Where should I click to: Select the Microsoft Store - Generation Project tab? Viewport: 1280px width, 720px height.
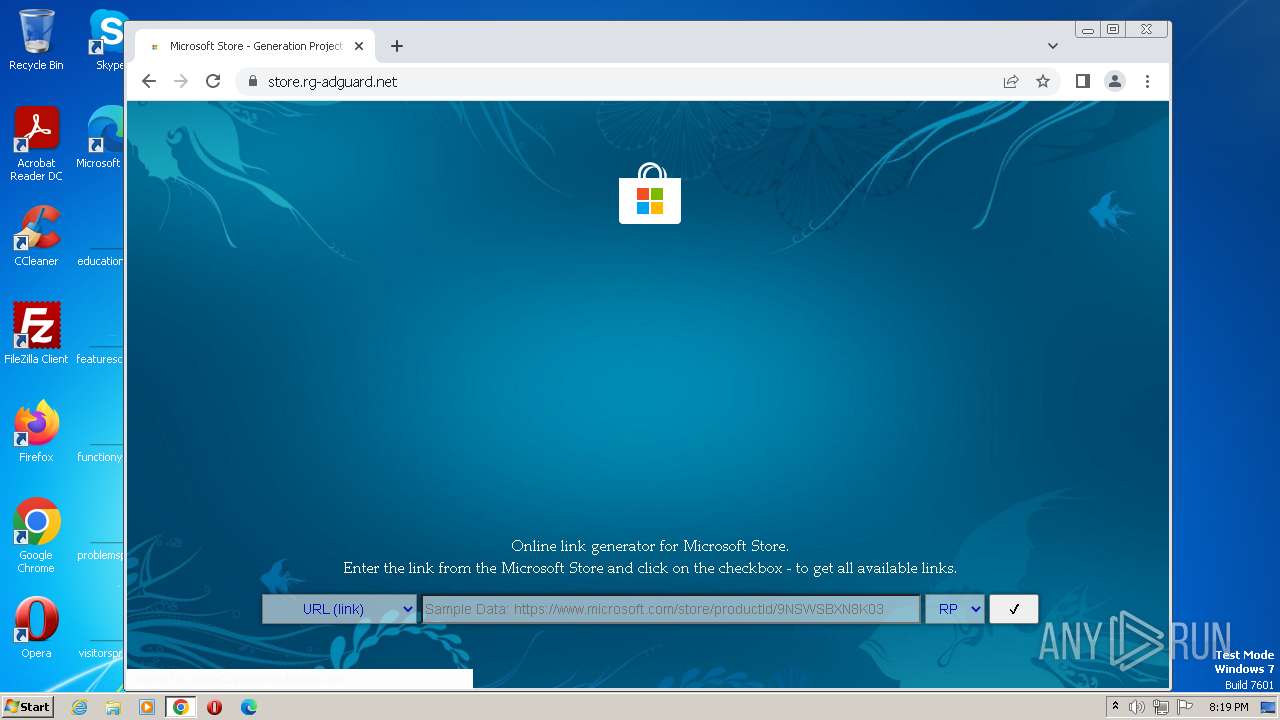[x=256, y=46]
